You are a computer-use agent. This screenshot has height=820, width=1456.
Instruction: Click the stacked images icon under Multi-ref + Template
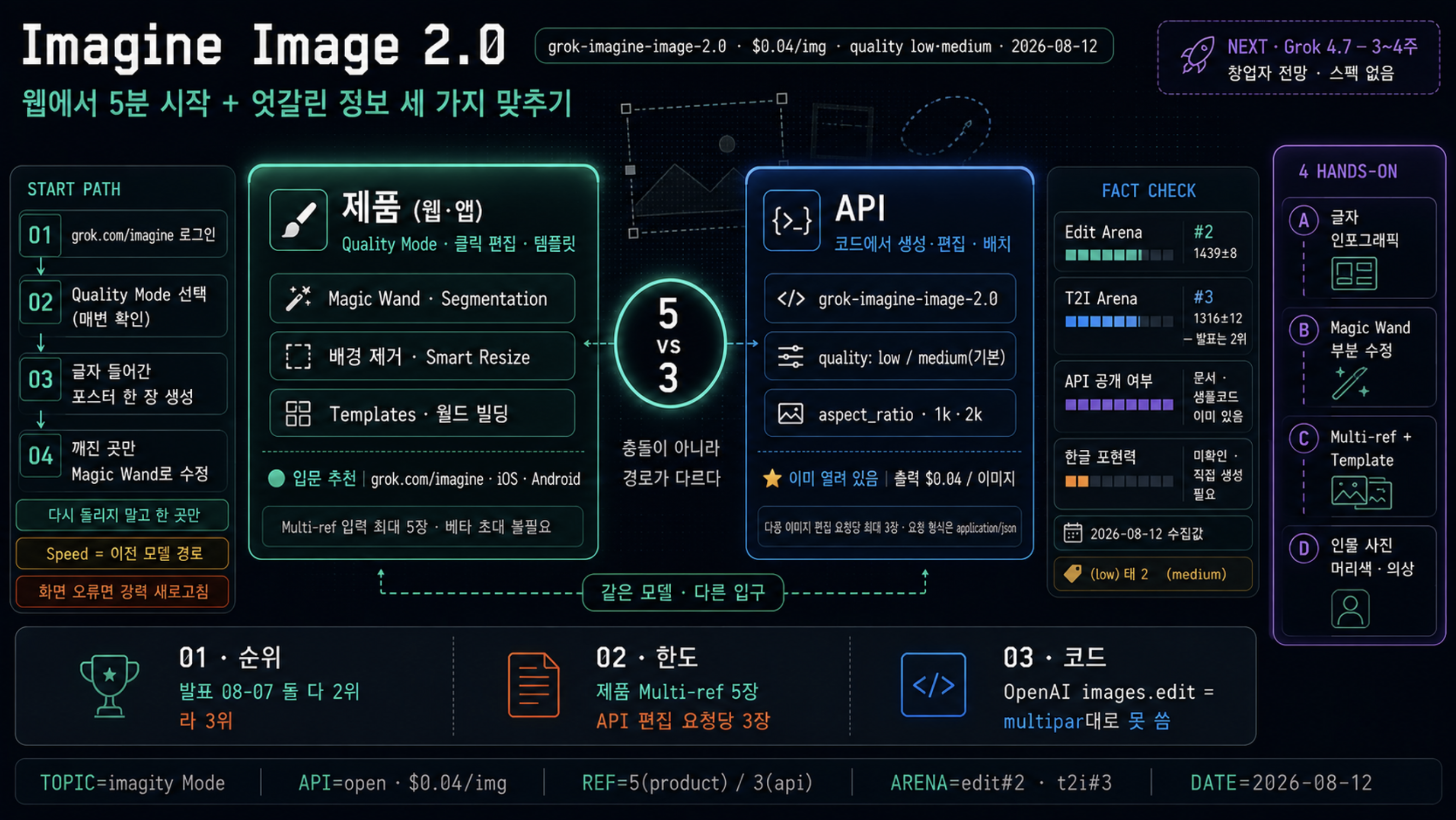1361,492
